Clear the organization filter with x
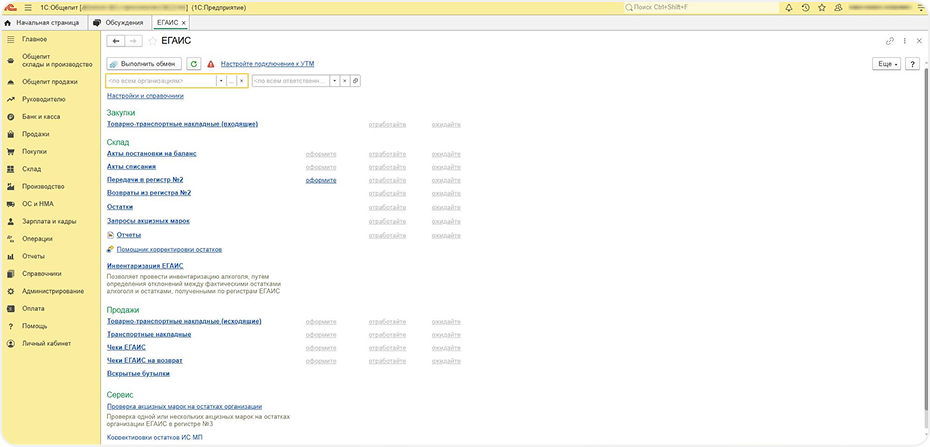930x447 pixels. [241, 81]
